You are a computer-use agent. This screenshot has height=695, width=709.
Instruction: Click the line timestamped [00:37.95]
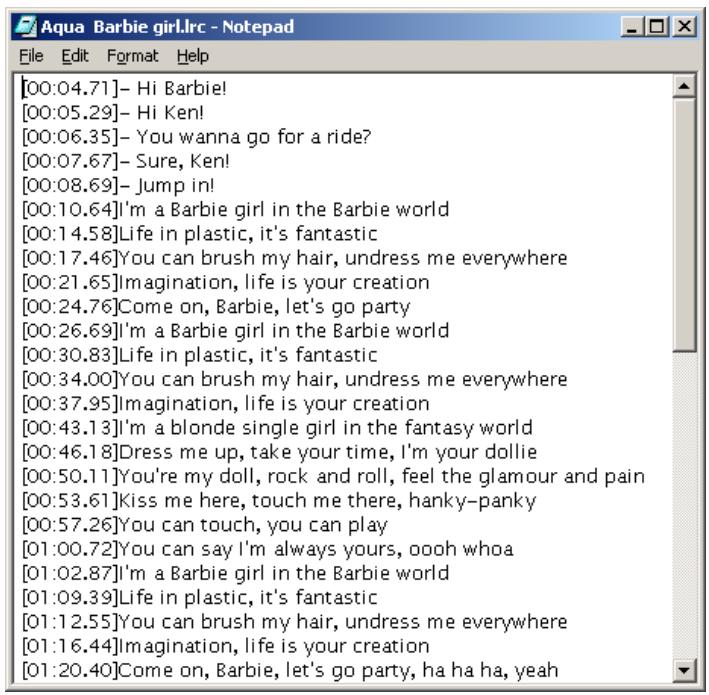226,403
